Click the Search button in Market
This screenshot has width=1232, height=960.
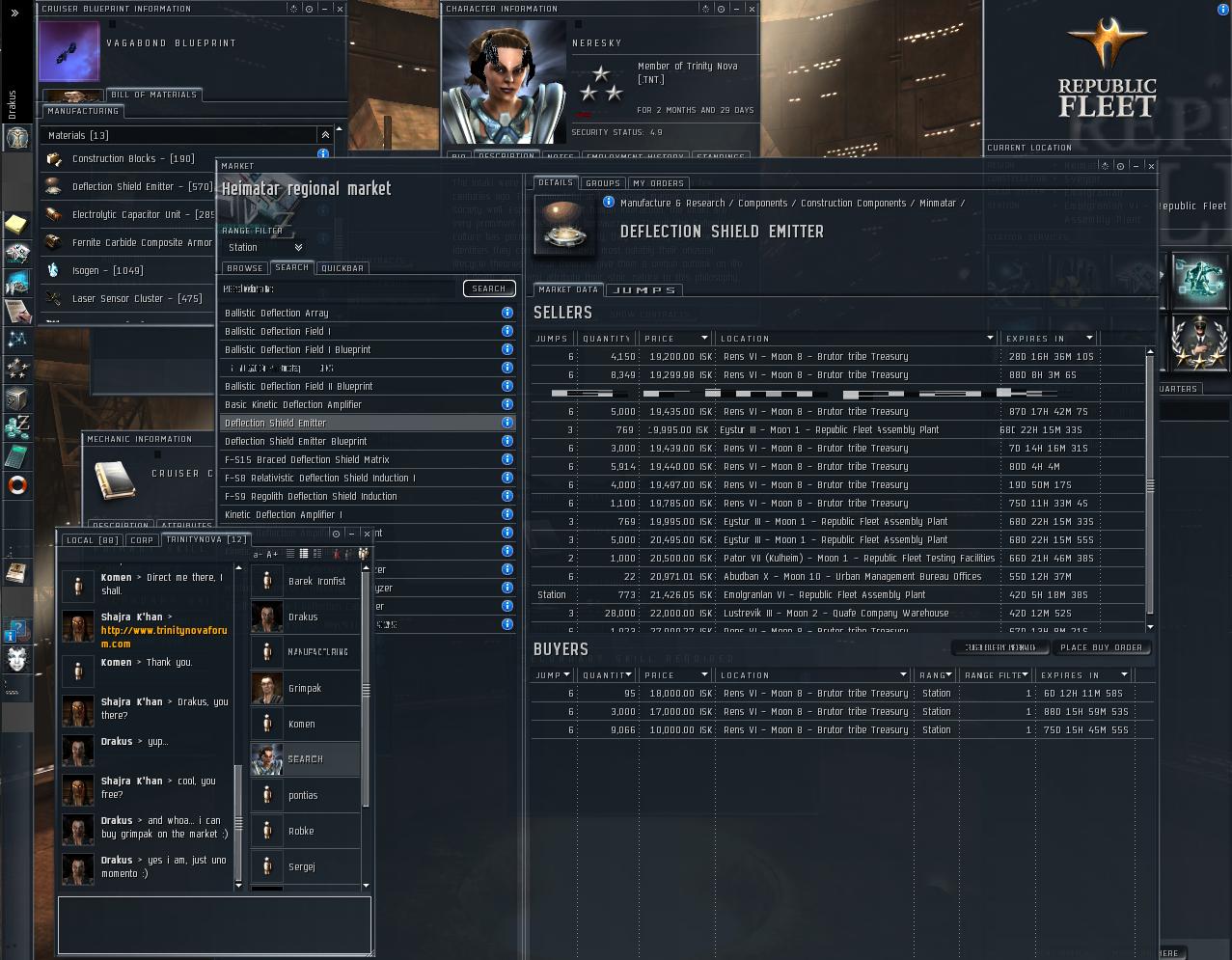coord(489,288)
